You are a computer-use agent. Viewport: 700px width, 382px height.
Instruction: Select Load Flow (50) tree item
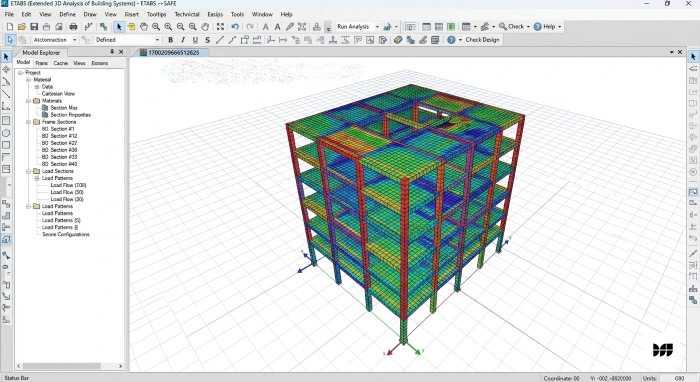click(67, 192)
